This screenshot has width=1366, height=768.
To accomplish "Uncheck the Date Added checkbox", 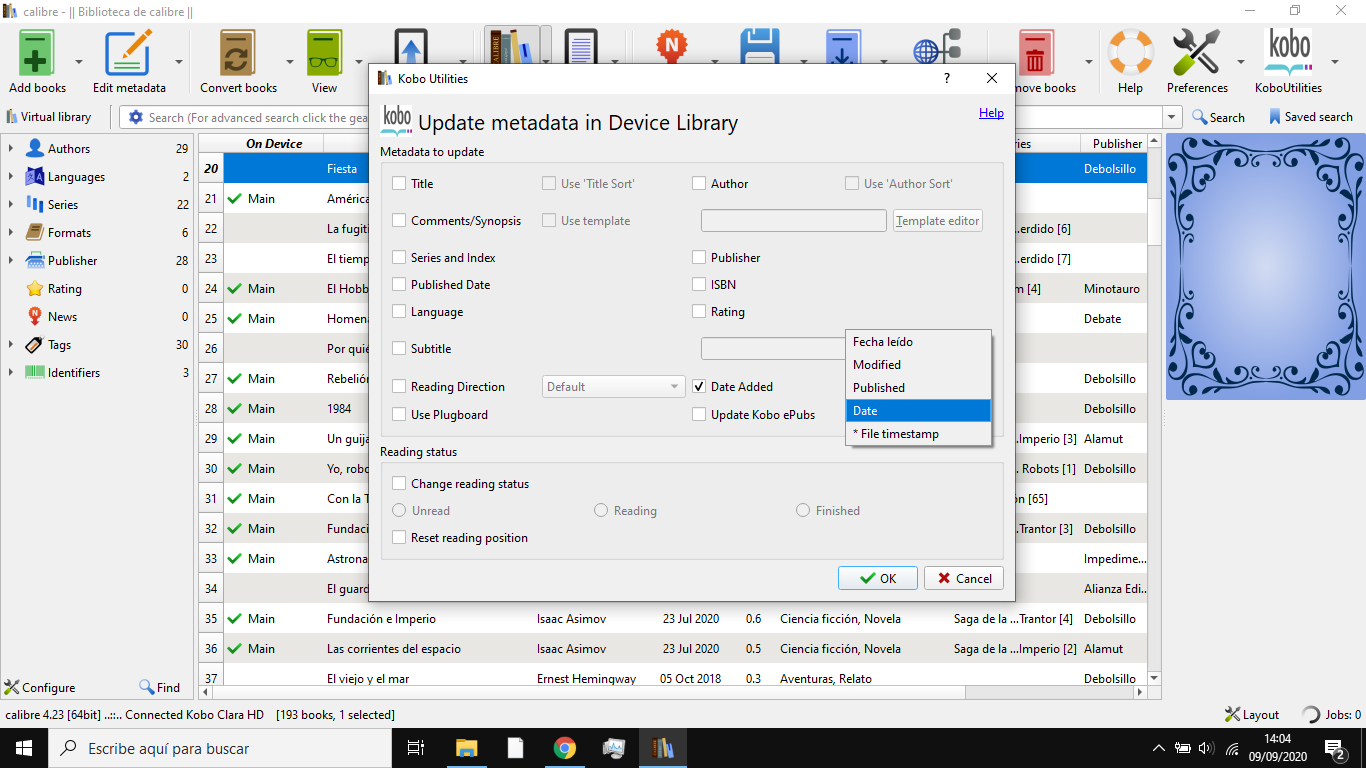I will [699, 387].
